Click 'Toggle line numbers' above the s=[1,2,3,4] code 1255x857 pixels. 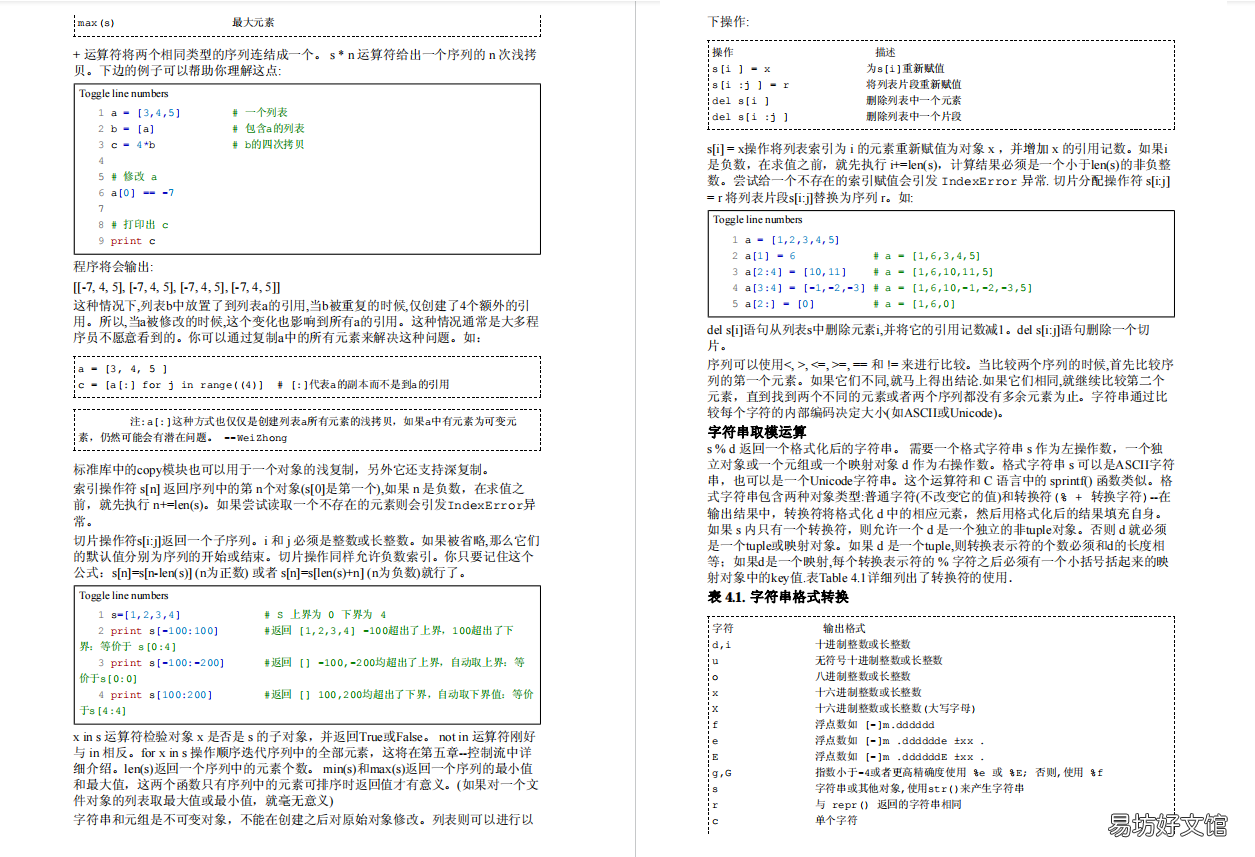point(124,595)
